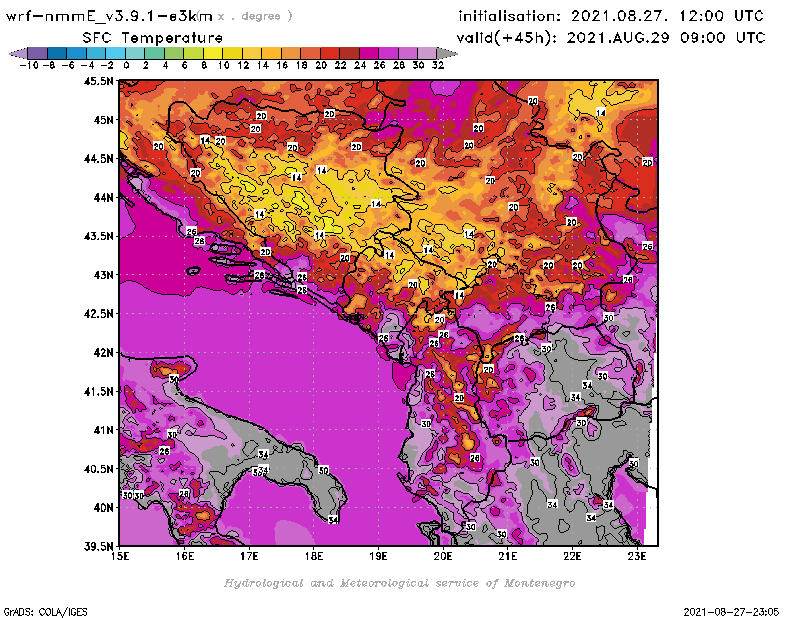Screen dimensions: 800x618
Task: Select the green legend swatch between 4 and 6
Action: pos(174,53)
